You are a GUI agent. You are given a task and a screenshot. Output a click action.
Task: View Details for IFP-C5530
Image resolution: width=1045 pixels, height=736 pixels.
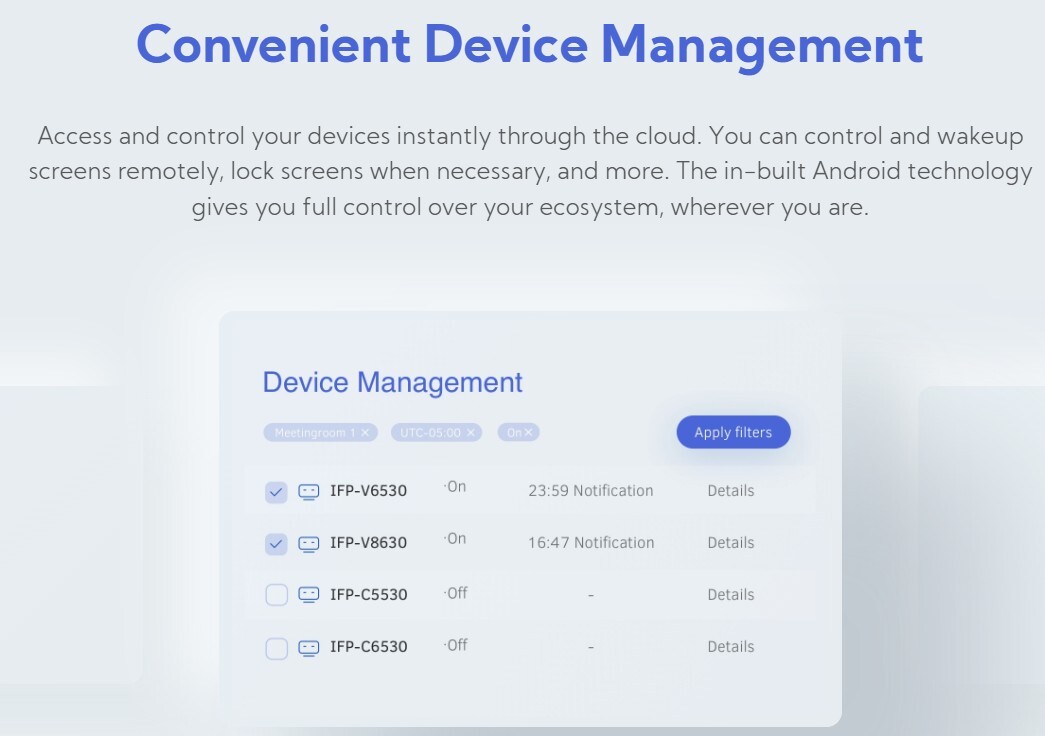(x=730, y=595)
